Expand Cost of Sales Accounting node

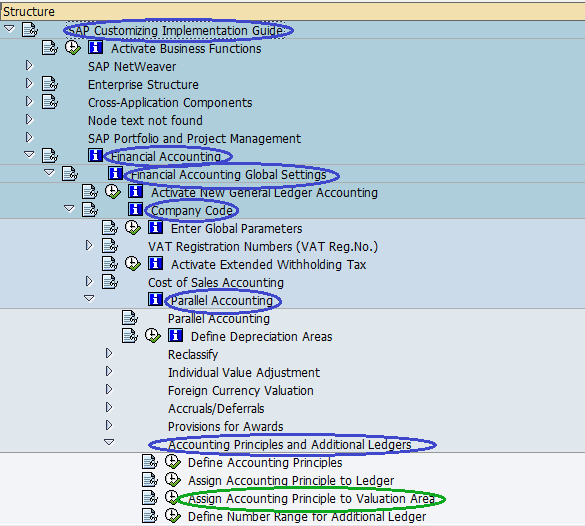click(89, 281)
